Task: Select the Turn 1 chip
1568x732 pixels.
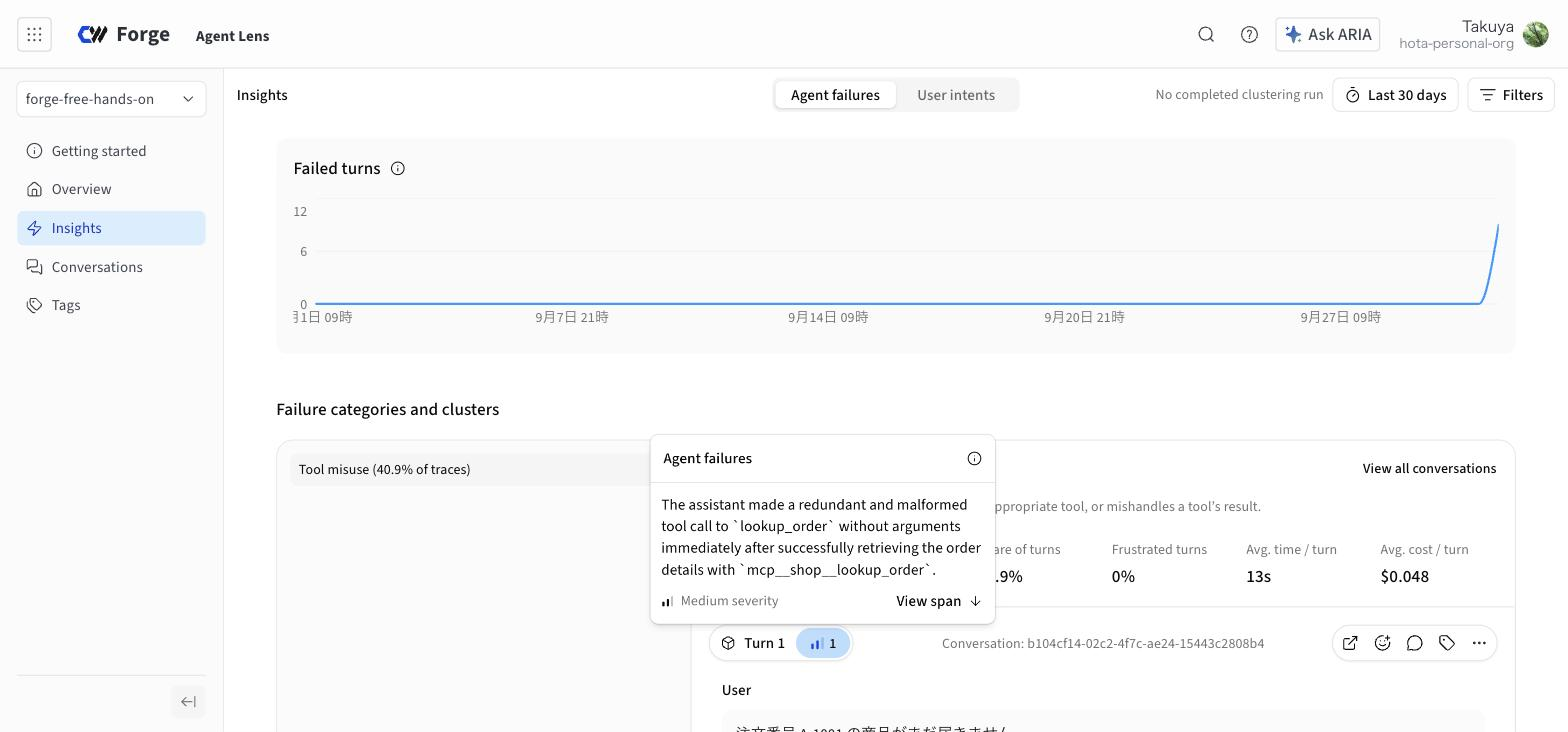Action: coord(753,643)
